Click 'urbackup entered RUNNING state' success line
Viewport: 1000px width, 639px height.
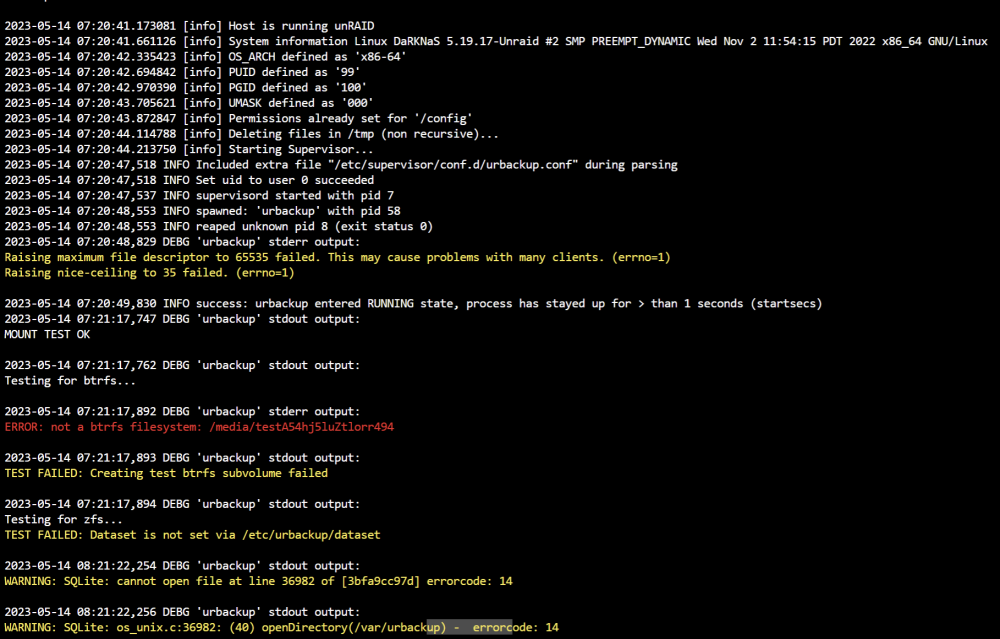click(413, 304)
